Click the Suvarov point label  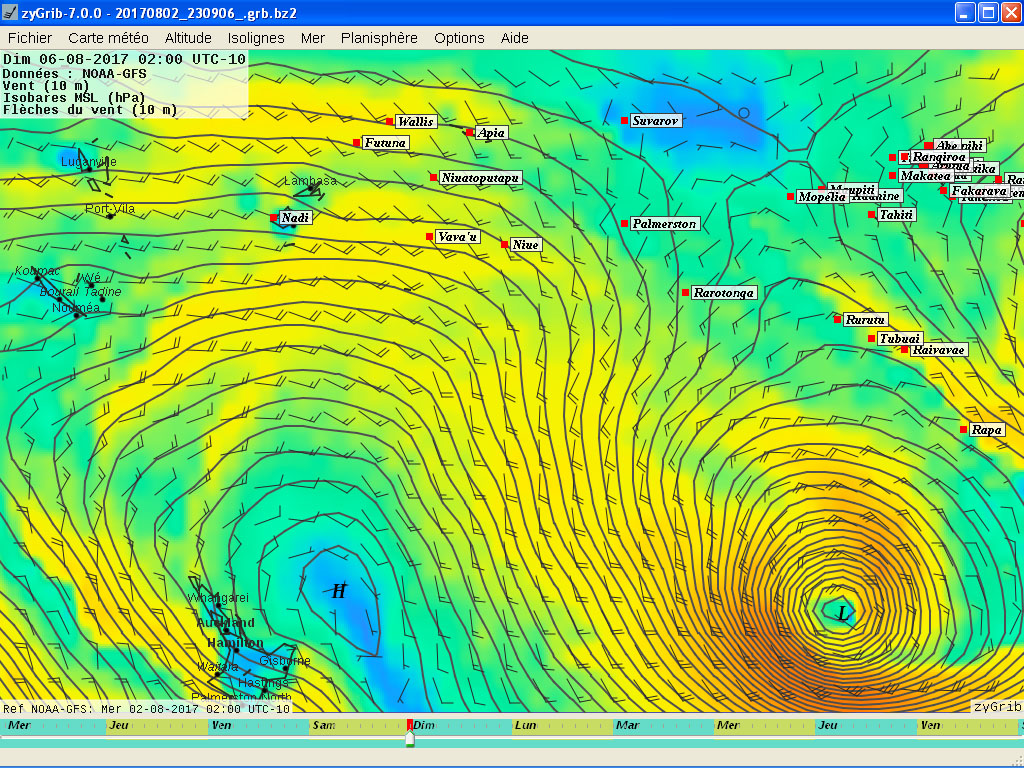656,121
